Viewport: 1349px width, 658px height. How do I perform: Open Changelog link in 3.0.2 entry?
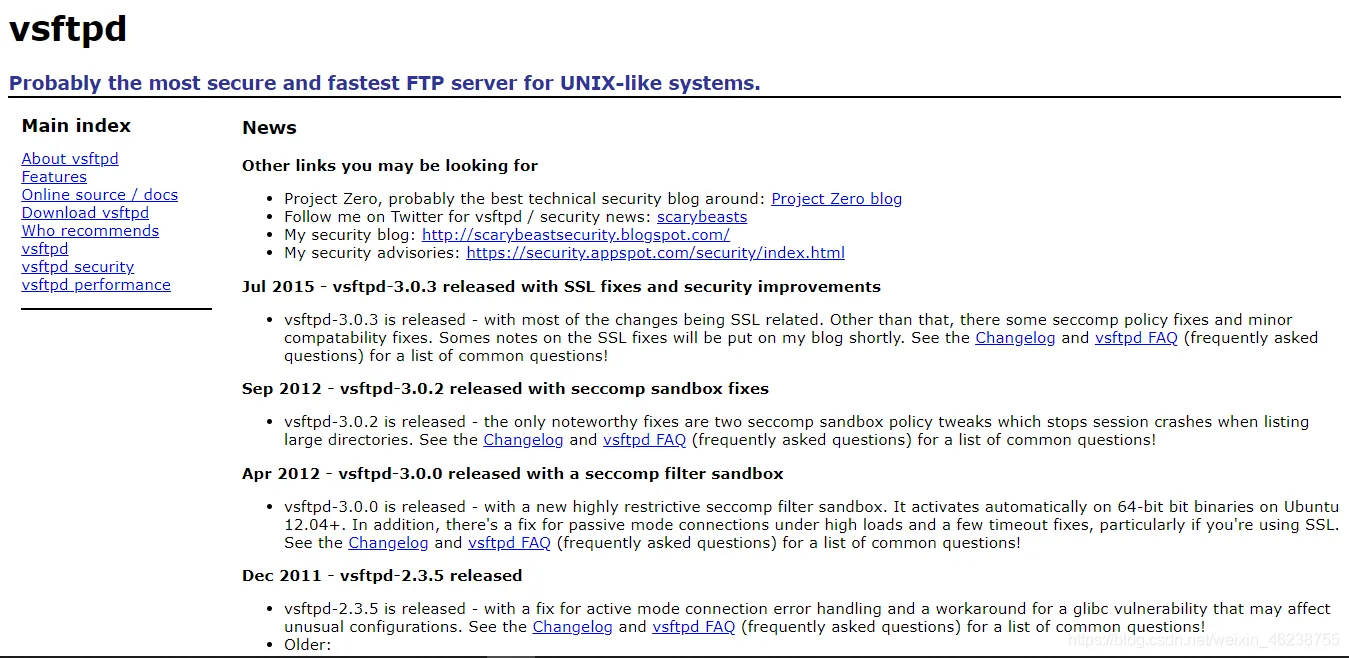523,440
